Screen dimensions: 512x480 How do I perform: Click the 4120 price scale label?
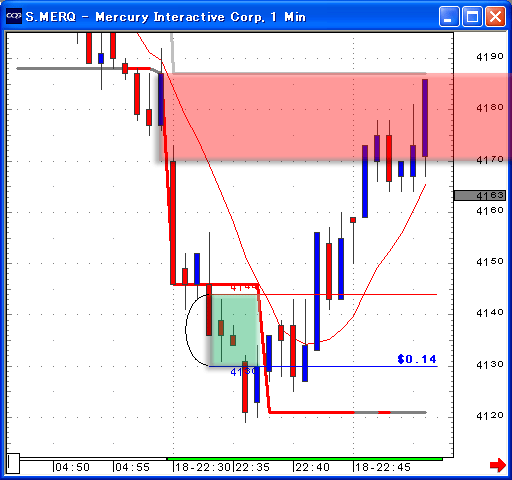click(x=490, y=416)
